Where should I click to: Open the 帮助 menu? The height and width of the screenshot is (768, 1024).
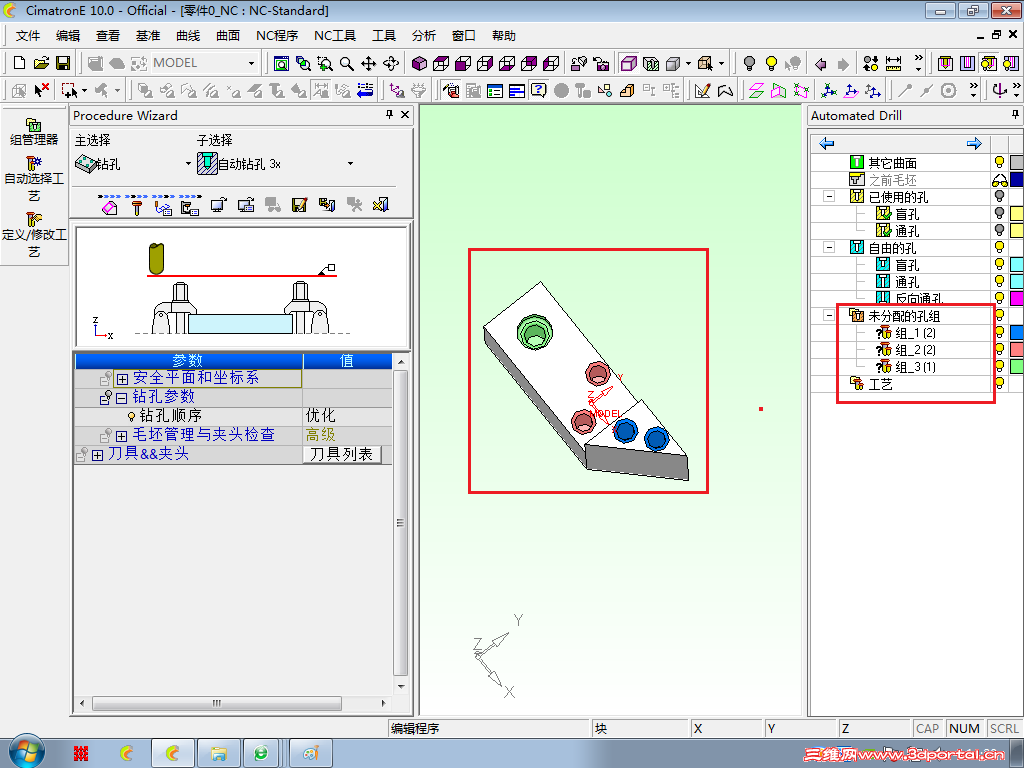point(504,35)
